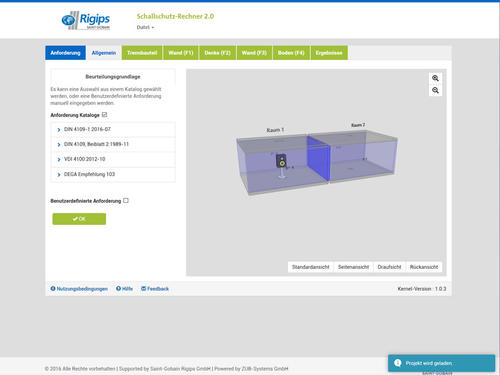Switch to Draufsicht view
The height and width of the screenshot is (375, 500).
pyautogui.click(x=389, y=267)
